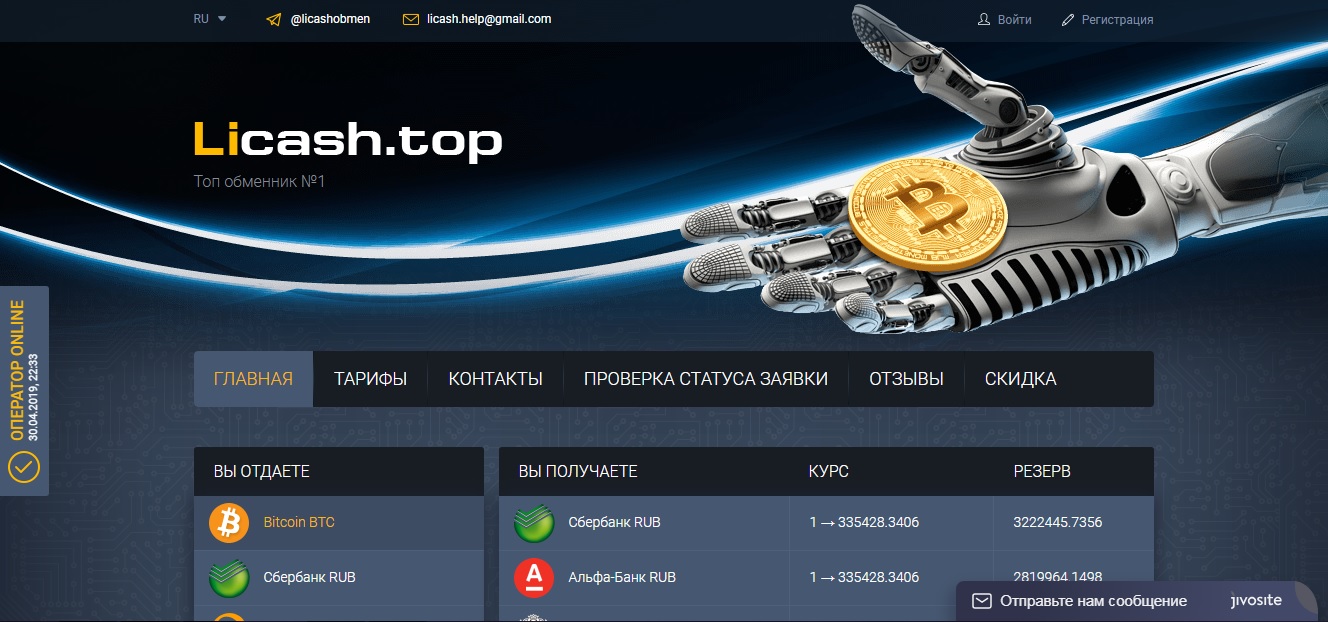Click the pencil icon beside Регистрация
Image resolution: width=1328 pixels, height=622 pixels.
pos(1068,19)
